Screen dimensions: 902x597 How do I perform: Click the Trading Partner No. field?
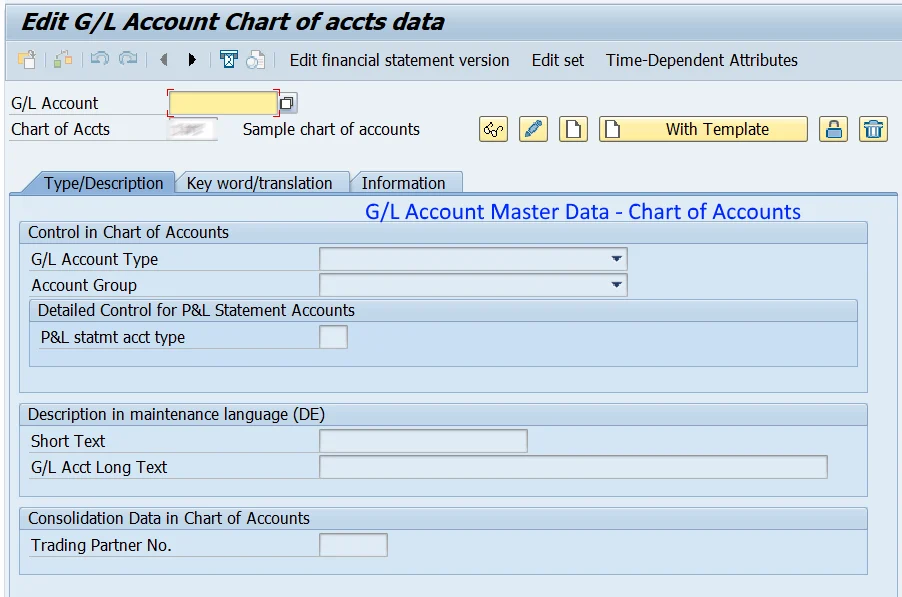[353, 545]
